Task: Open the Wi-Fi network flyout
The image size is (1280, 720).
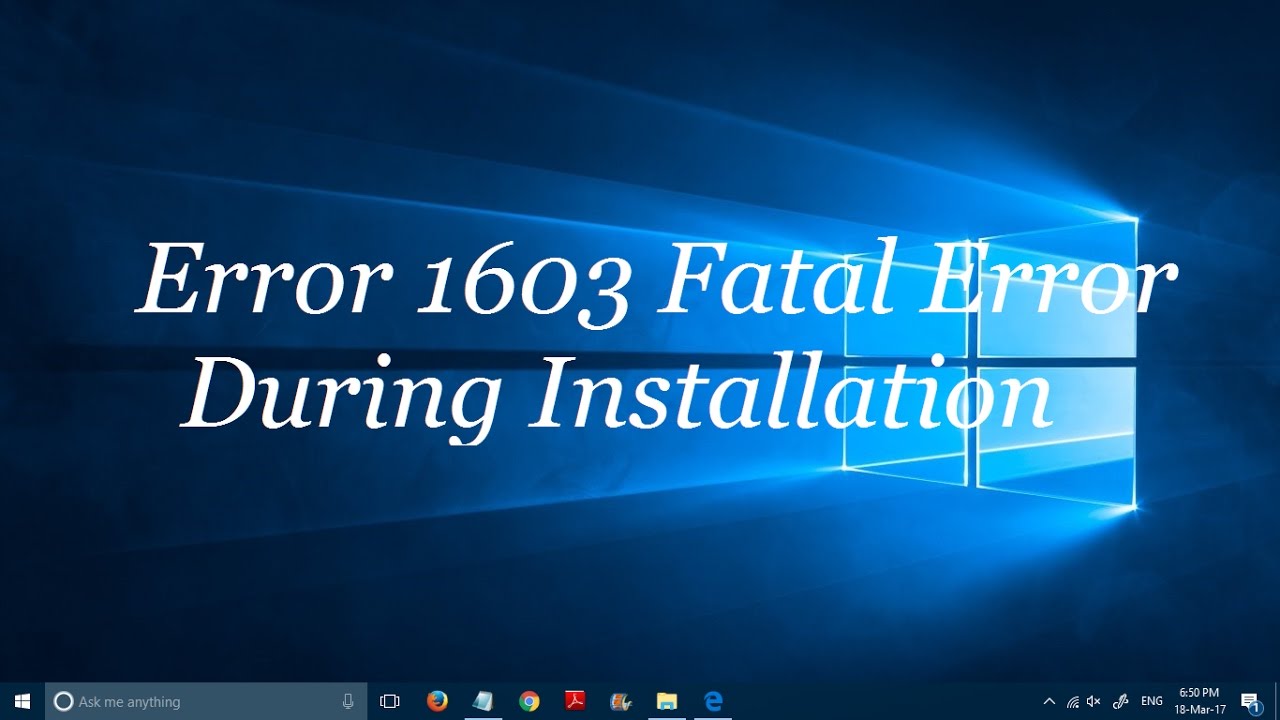Action: pyautogui.click(x=1072, y=701)
